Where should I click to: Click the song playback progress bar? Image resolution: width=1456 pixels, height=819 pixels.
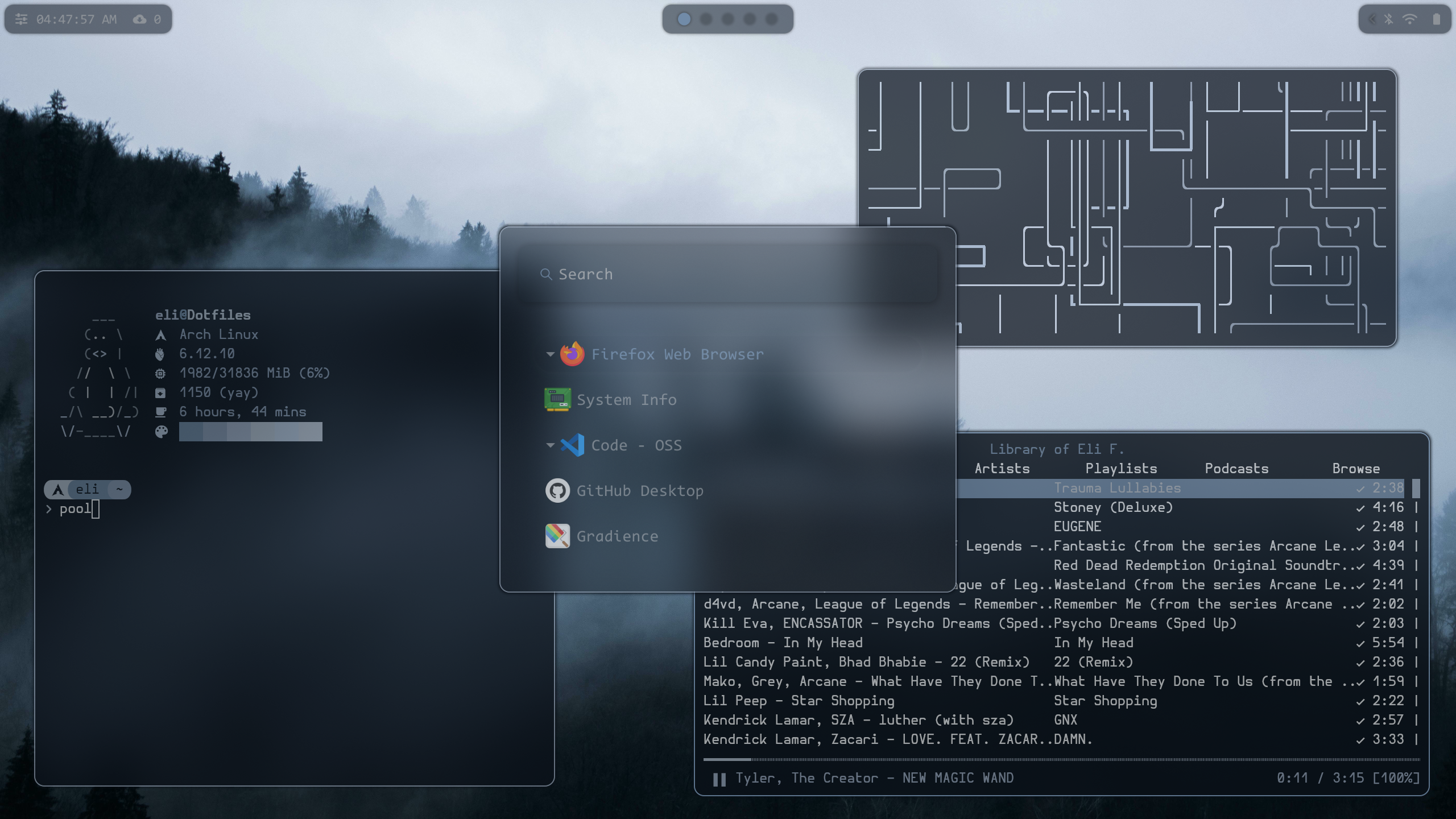pyautogui.click(x=1061, y=759)
